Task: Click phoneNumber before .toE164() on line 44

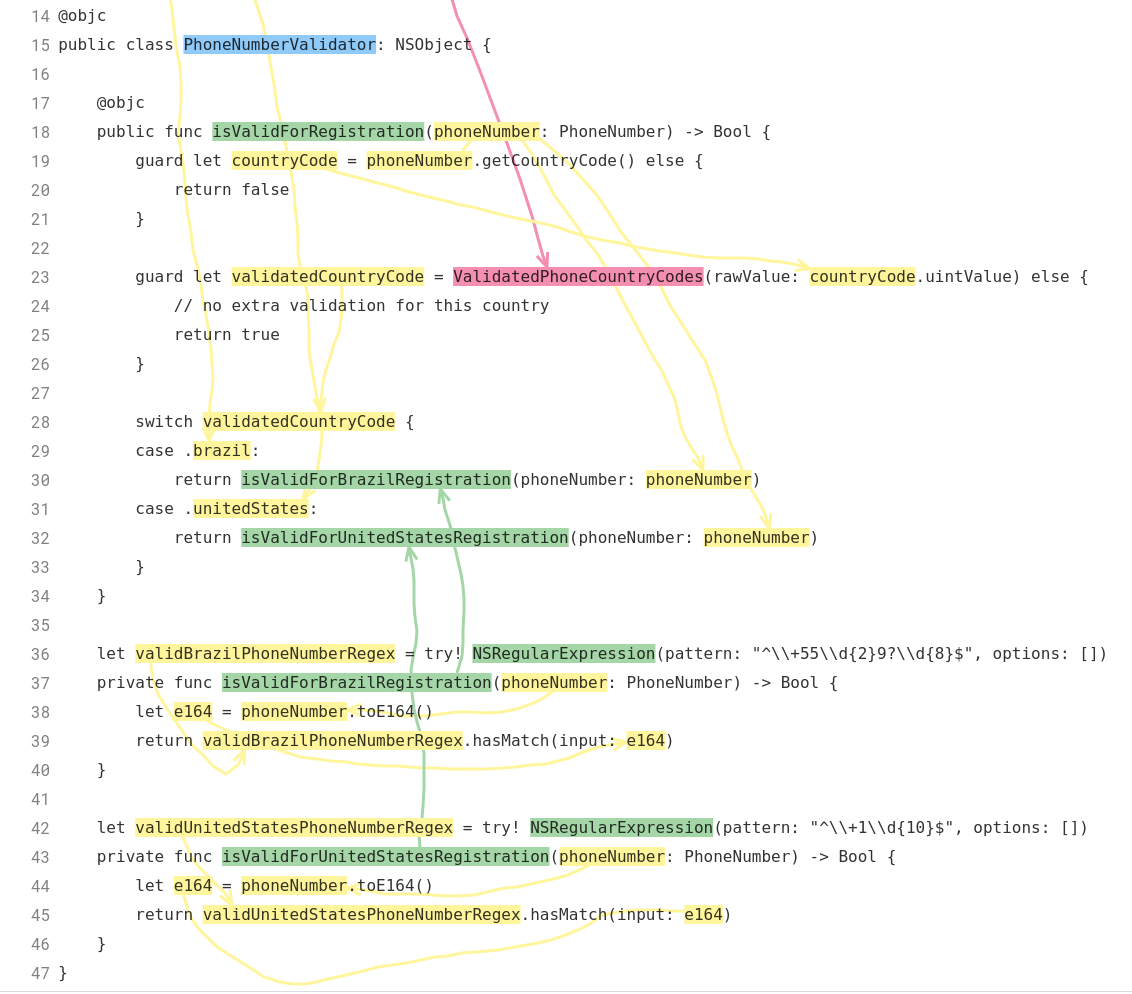Action: click(x=294, y=886)
